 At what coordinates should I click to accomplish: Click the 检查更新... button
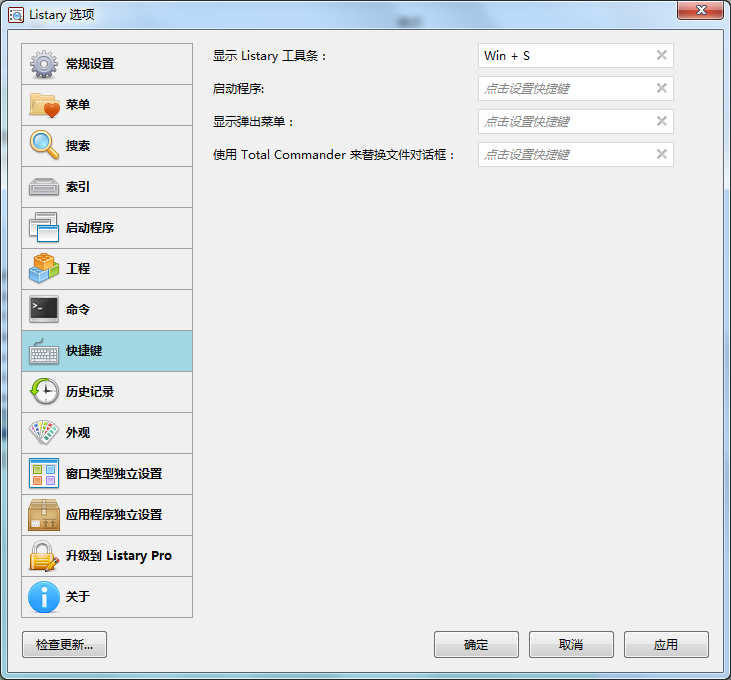point(64,645)
